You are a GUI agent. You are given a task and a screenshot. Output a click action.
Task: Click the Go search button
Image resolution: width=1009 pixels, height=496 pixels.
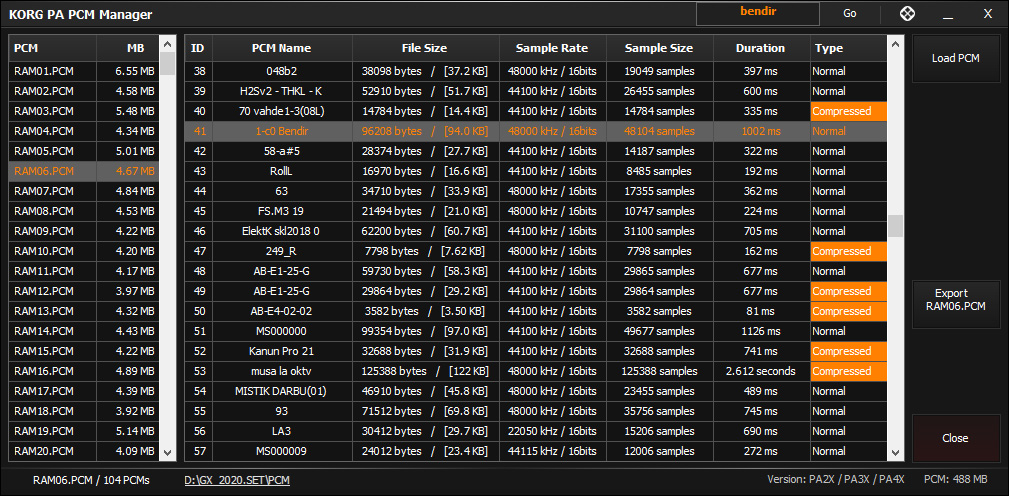point(849,14)
